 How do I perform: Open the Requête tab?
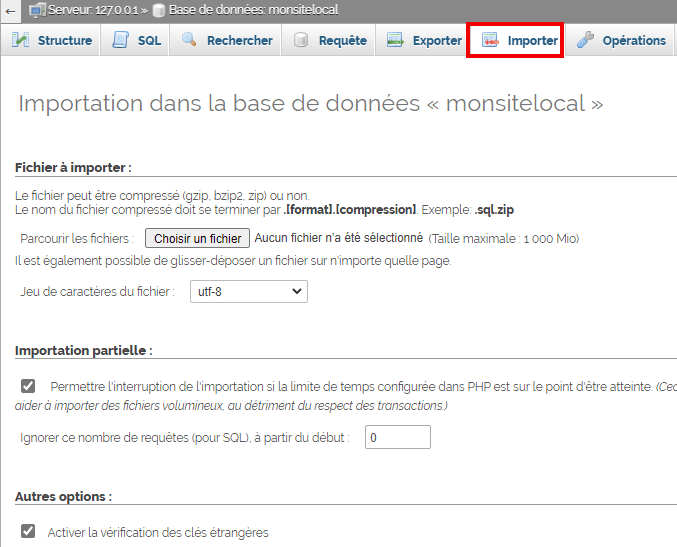pos(329,40)
